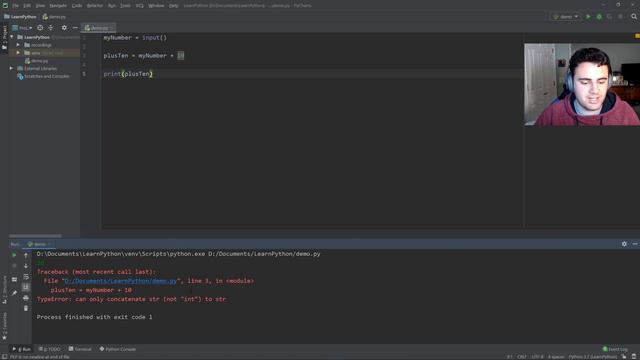Screen dimensions: 640x360
Task: Clear console output with trash icon
Action: (26, 309)
